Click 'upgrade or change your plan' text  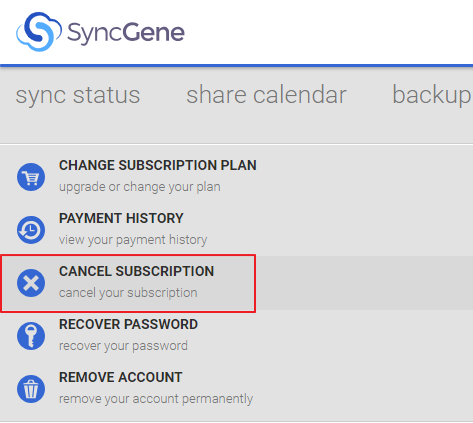[x=140, y=187]
